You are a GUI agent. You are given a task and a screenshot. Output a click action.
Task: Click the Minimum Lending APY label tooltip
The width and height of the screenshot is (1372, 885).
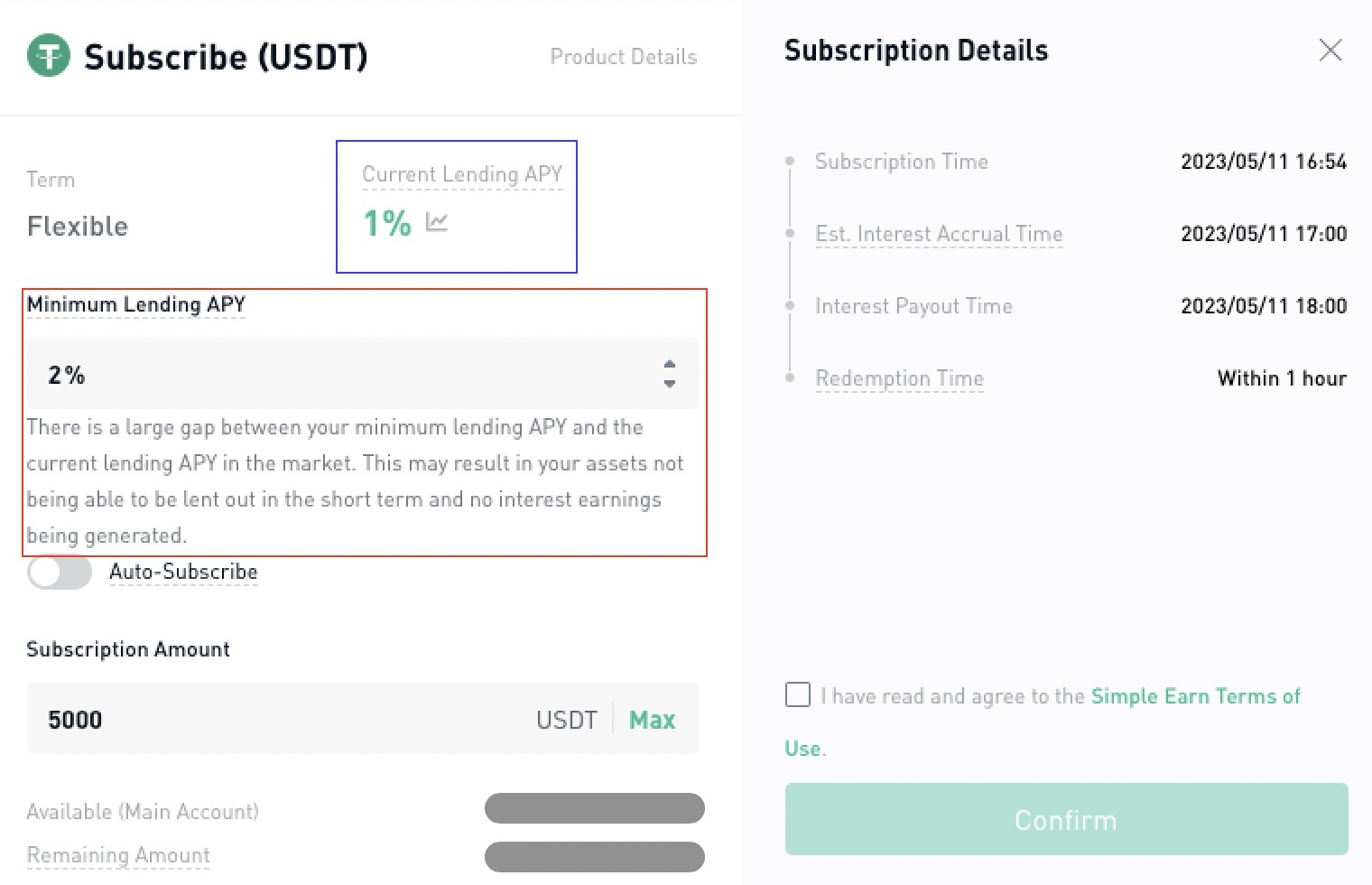pos(136,304)
